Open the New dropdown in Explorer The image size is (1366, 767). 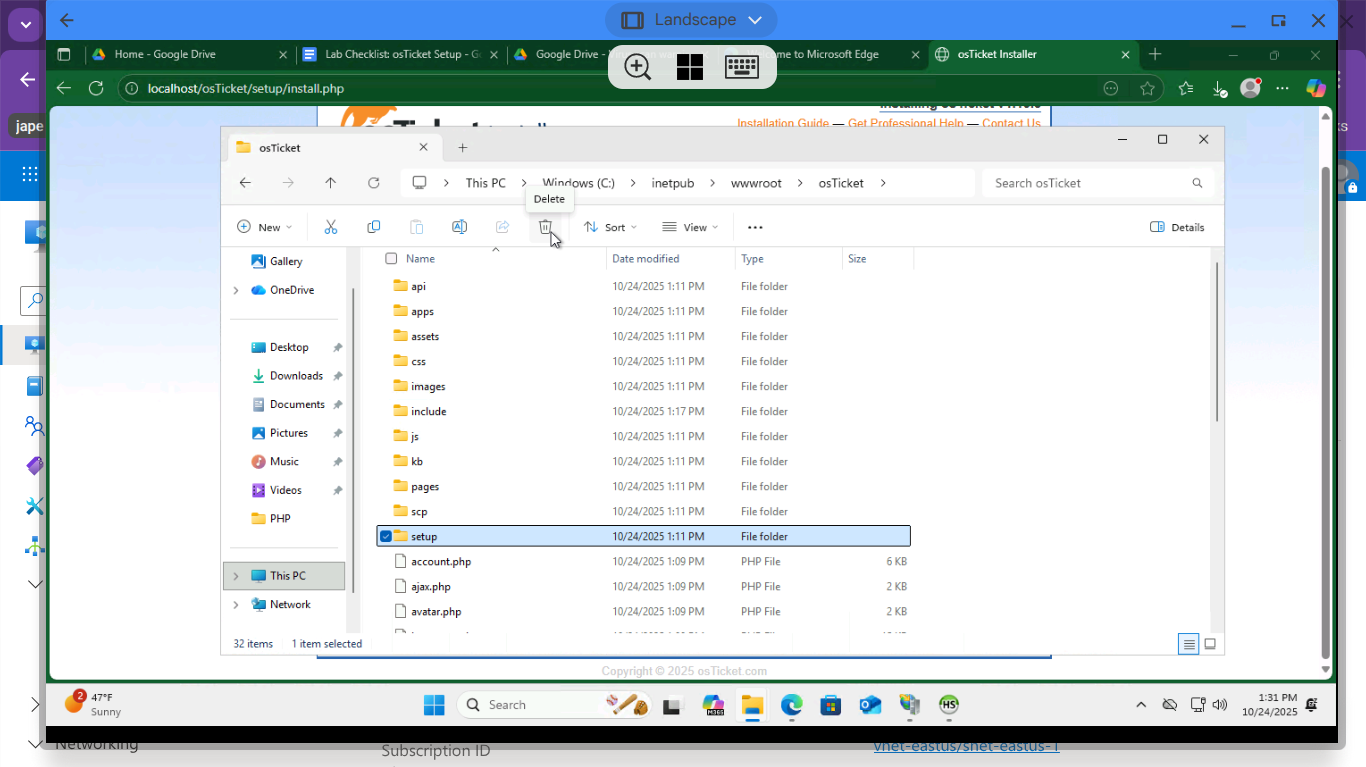[264, 227]
